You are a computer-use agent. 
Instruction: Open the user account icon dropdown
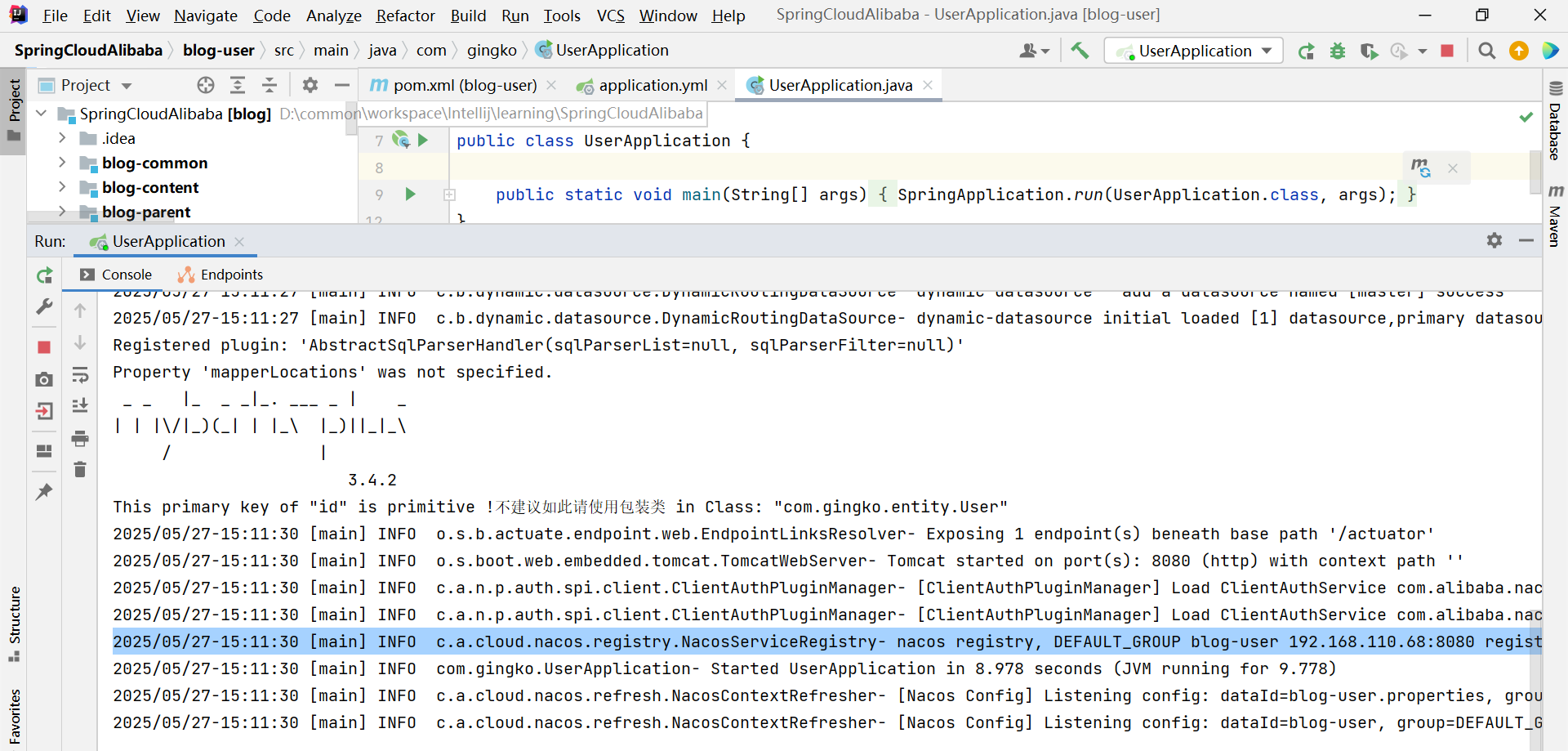(x=1034, y=51)
